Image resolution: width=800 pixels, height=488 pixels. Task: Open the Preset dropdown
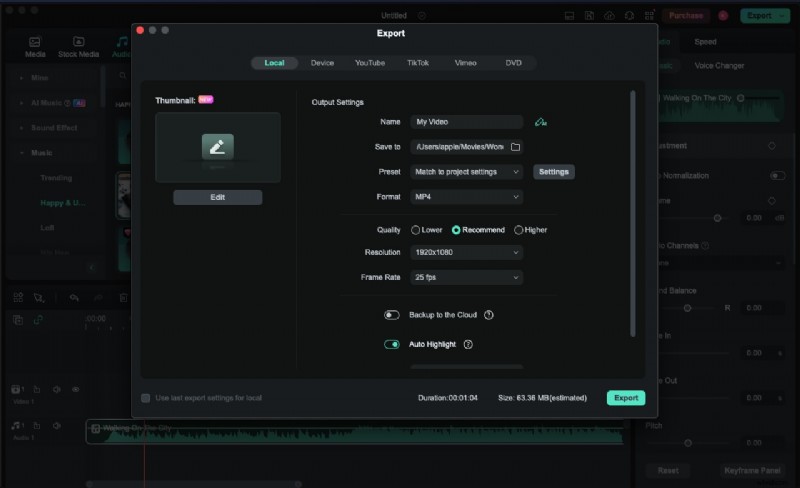[467, 172]
